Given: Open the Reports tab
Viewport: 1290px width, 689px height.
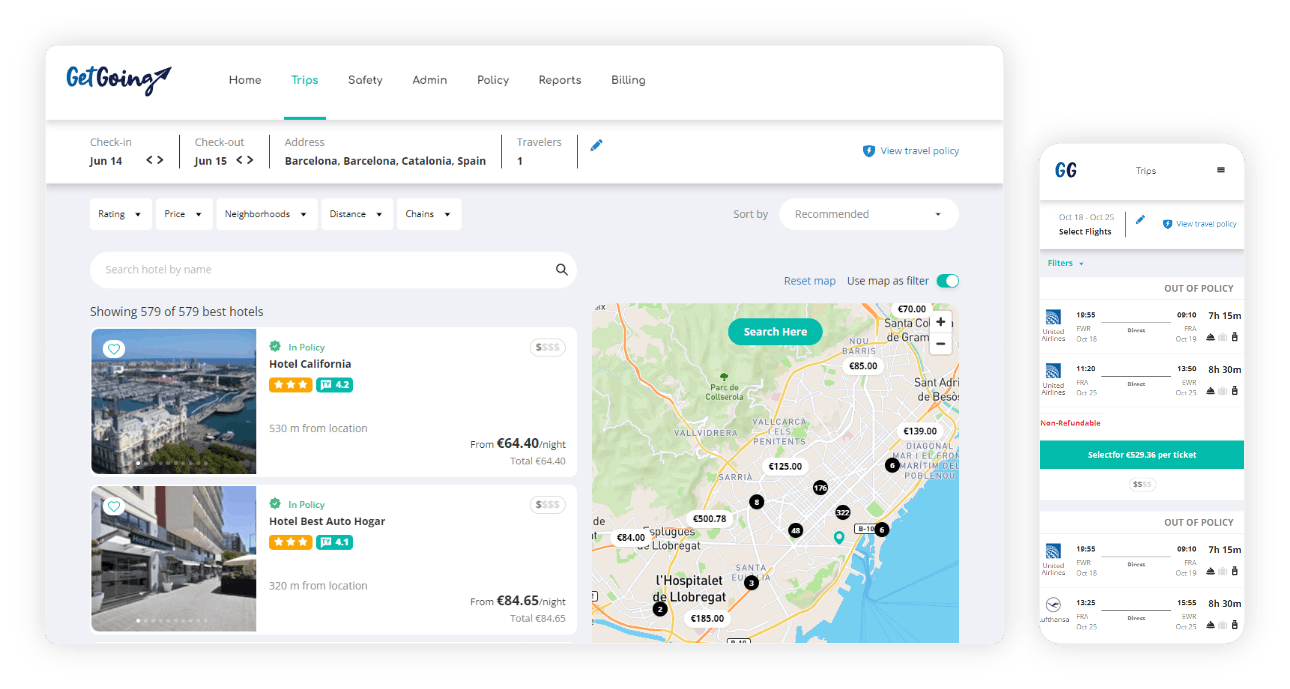Looking at the screenshot, I should [x=560, y=80].
